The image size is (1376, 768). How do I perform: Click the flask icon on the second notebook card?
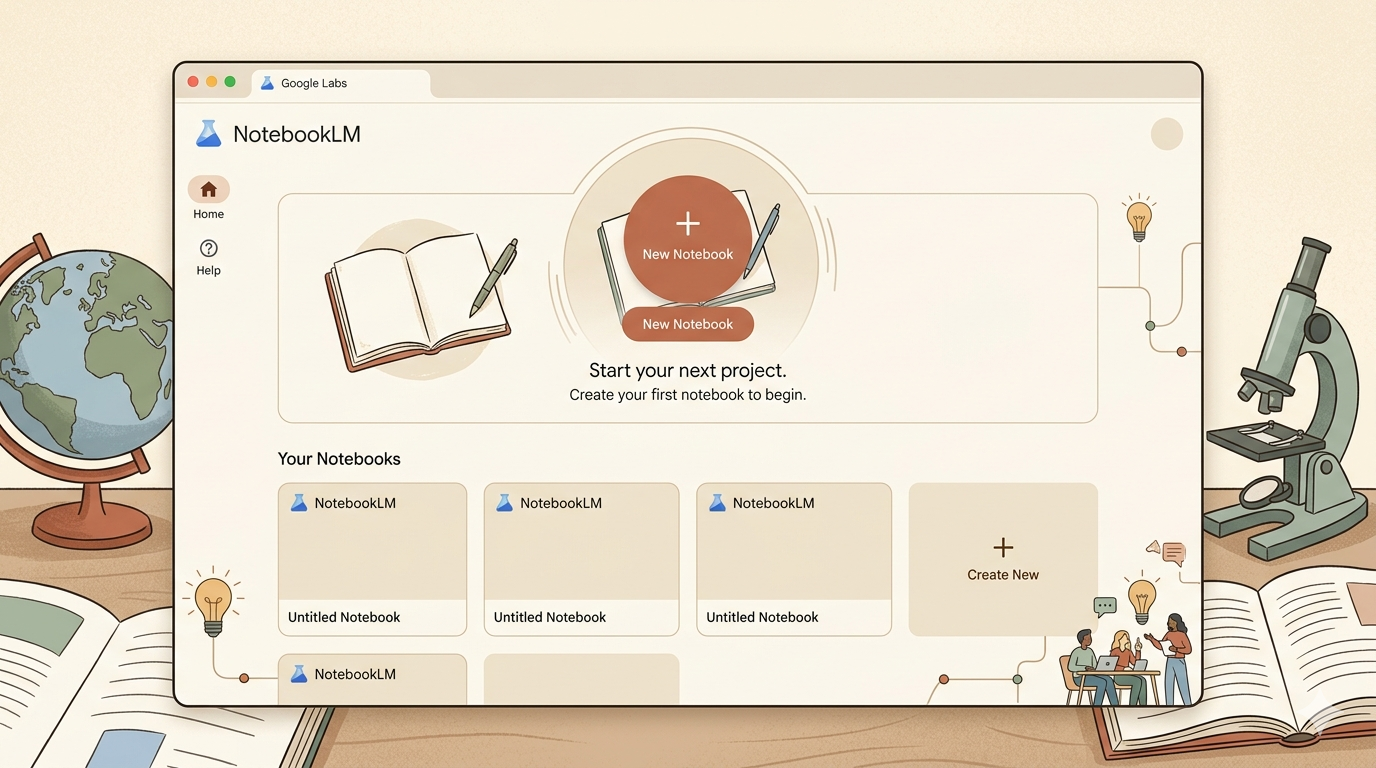(x=504, y=503)
